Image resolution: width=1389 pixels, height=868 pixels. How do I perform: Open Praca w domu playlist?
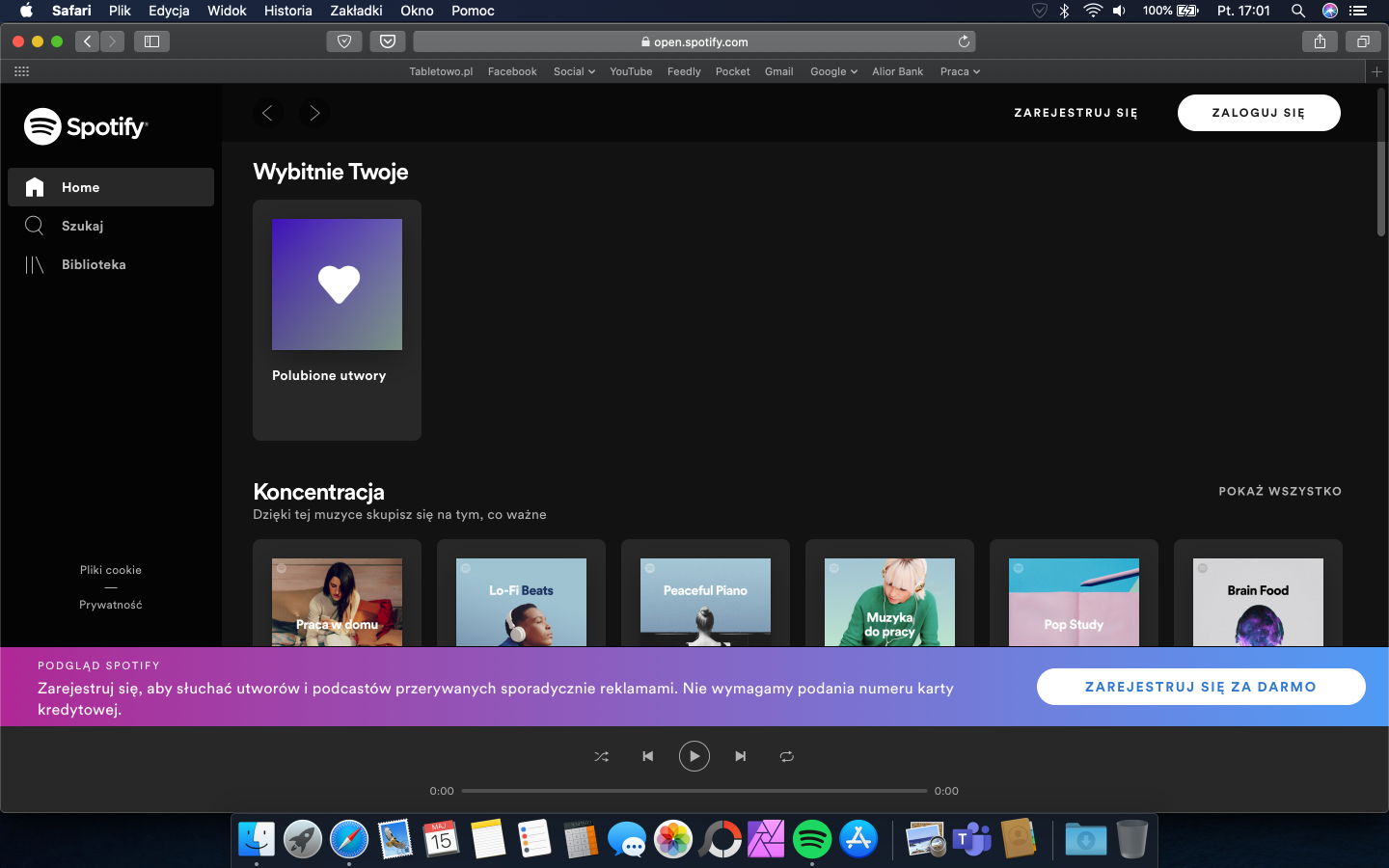[x=337, y=593]
